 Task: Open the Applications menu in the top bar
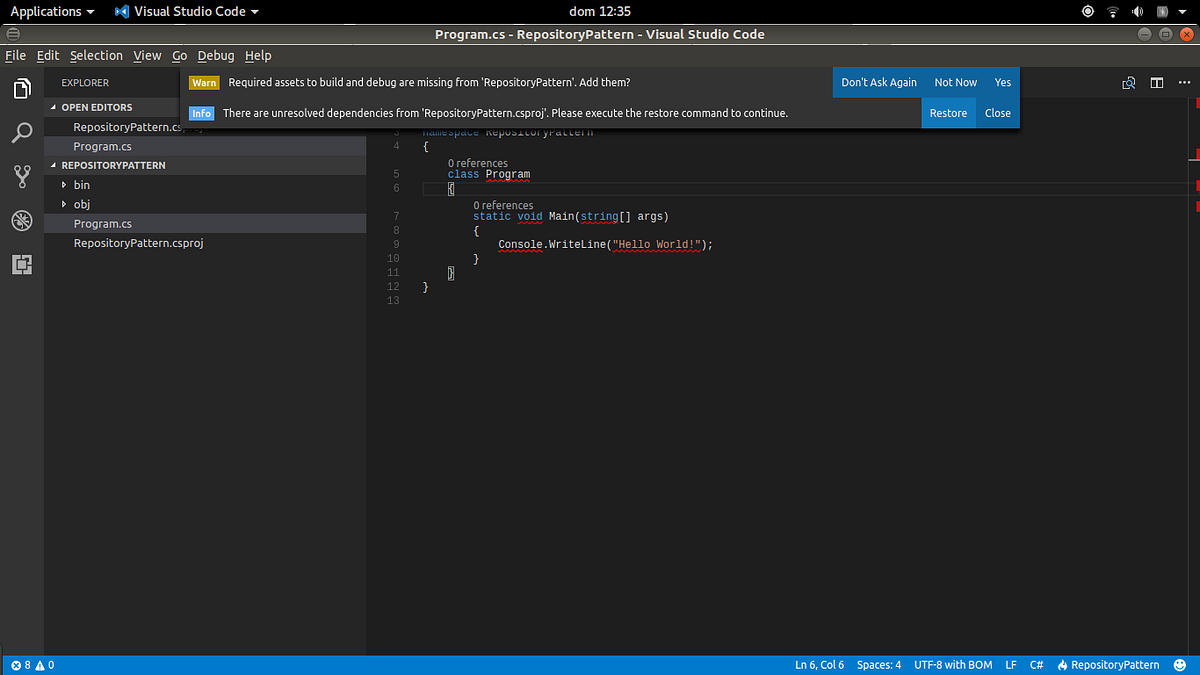(46, 11)
